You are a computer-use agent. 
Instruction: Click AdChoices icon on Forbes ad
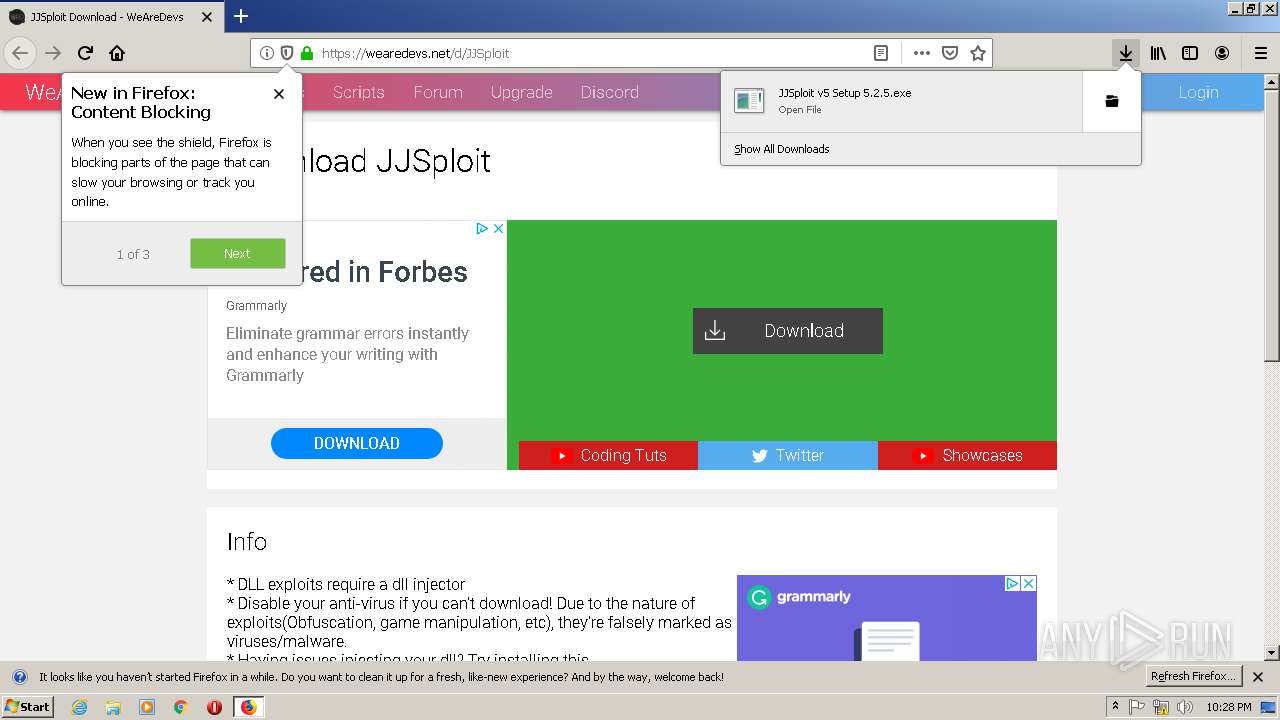pos(482,229)
